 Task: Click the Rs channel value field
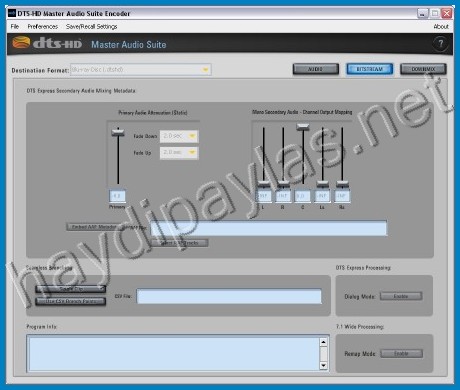[342, 196]
